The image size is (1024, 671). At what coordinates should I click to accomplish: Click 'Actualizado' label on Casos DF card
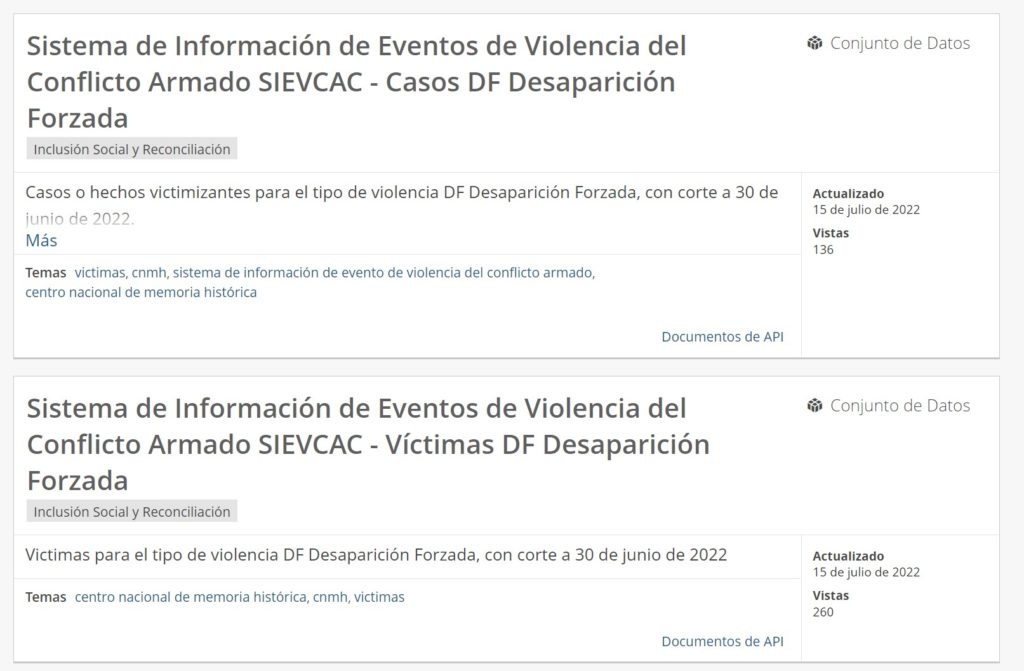click(848, 193)
